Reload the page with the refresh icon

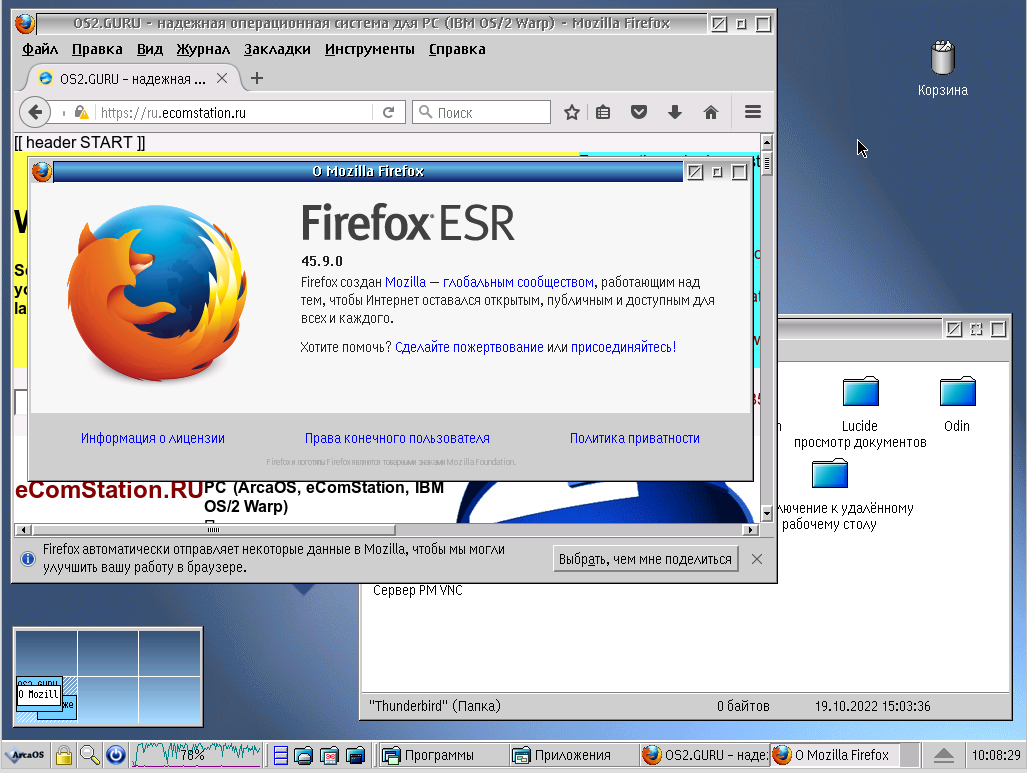click(x=388, y=112)
